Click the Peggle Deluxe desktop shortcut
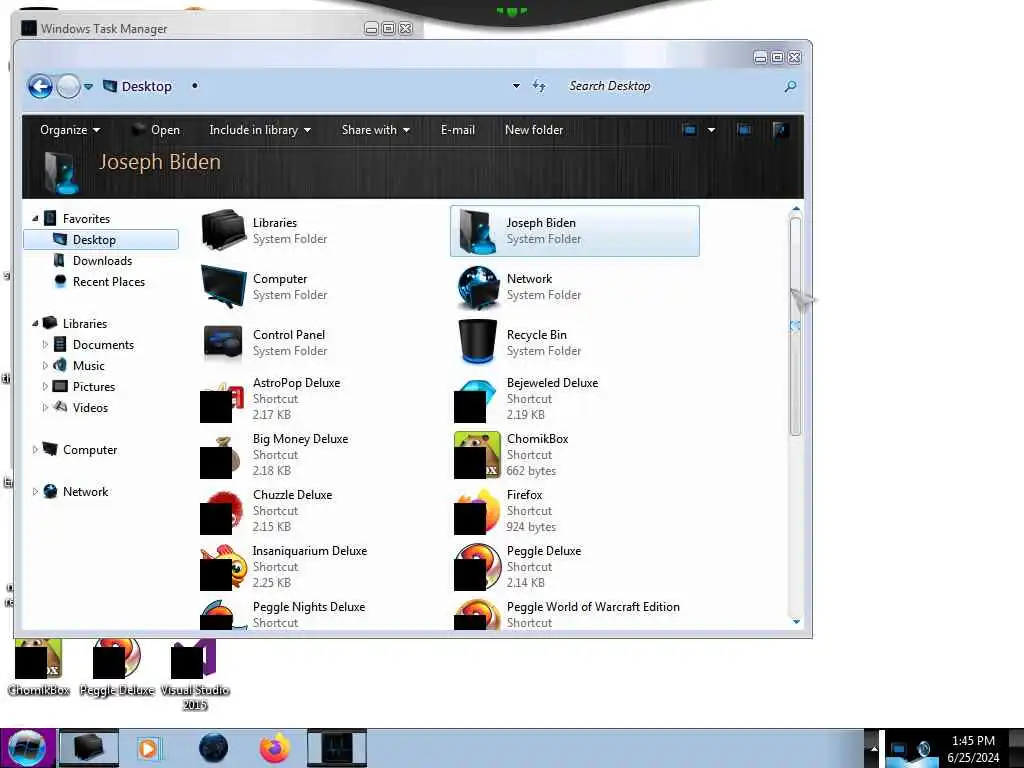The image size is (1024, 768). [117, 667]
